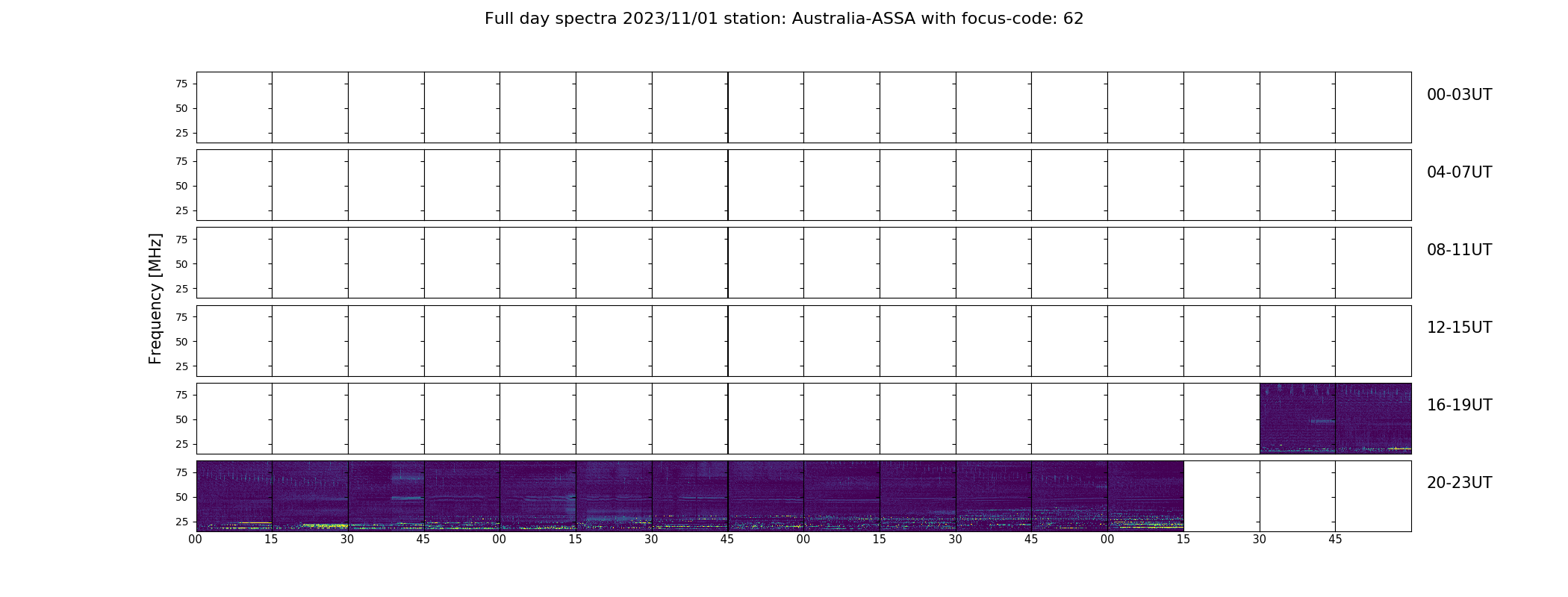Open the 22:00 spectrogram in 20-23UT row
Image resolution: width=1568 pixels, height=597 pixels.
pos(842,496)
